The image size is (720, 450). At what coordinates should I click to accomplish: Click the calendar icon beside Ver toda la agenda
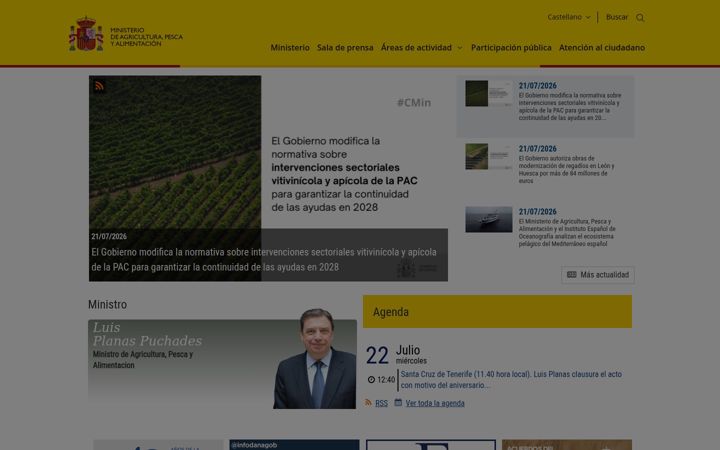point(398,402)
